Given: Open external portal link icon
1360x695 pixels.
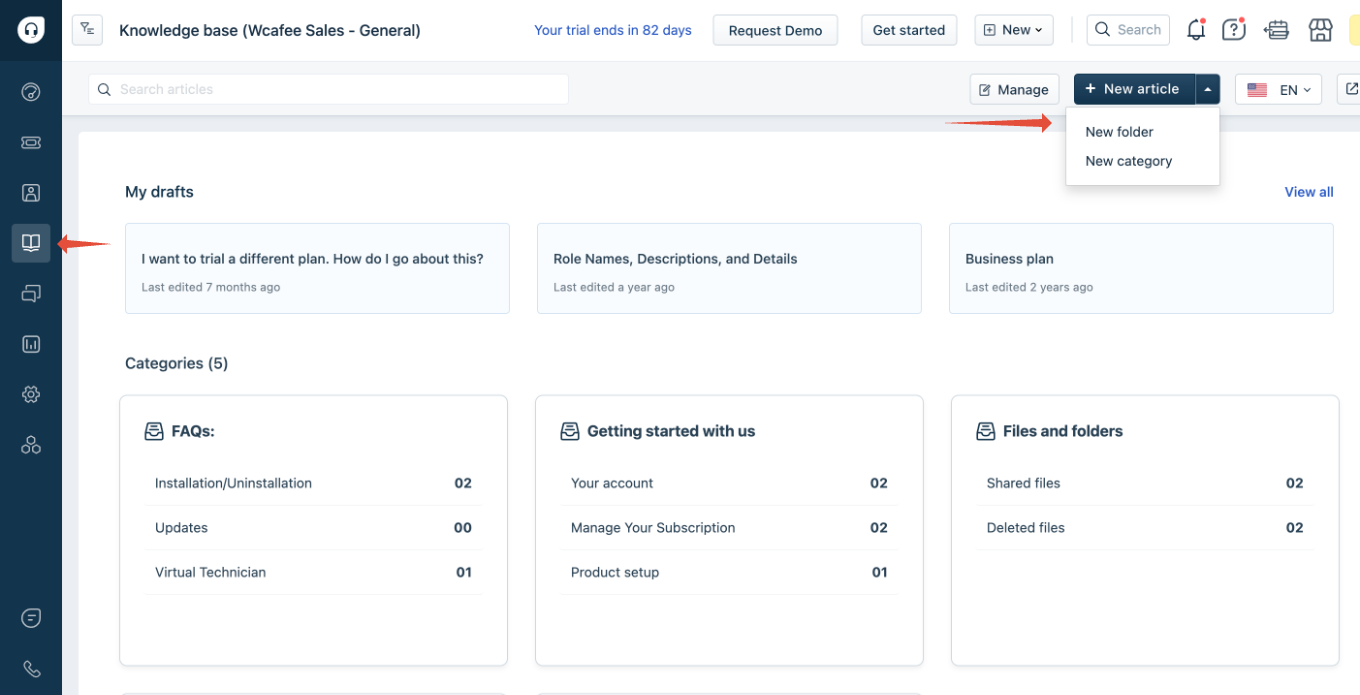Looking at the screenshot, I should click(1350, 89).
